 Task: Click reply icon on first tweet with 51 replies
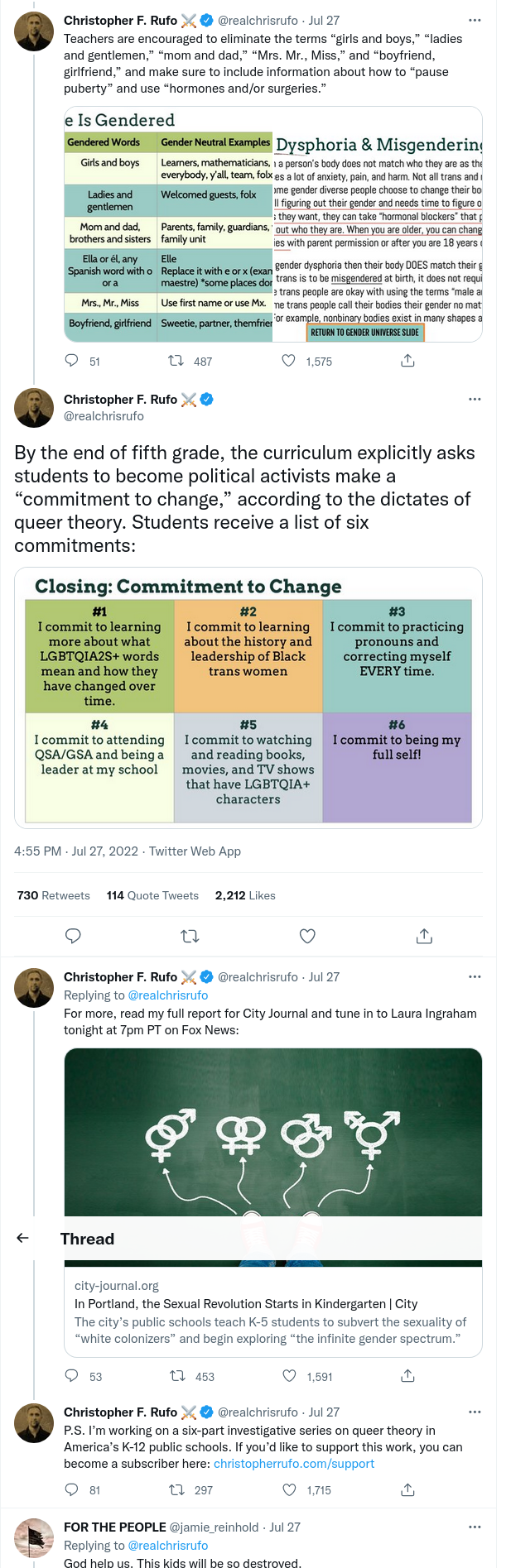72,361
